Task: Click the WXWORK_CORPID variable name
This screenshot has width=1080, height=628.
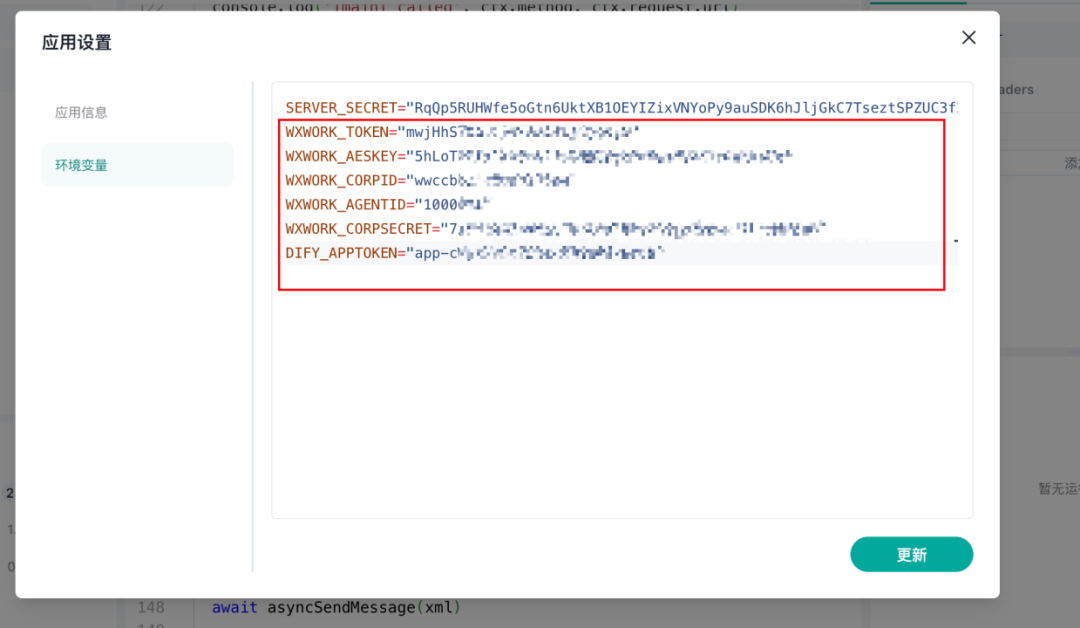Action: pos(340,180)
